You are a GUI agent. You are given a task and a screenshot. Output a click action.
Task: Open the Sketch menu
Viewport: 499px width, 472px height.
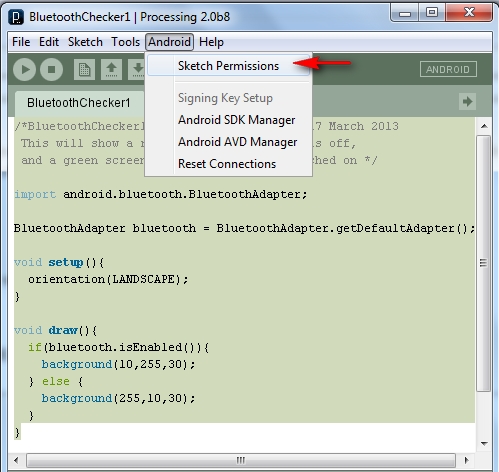coord(85,42)
